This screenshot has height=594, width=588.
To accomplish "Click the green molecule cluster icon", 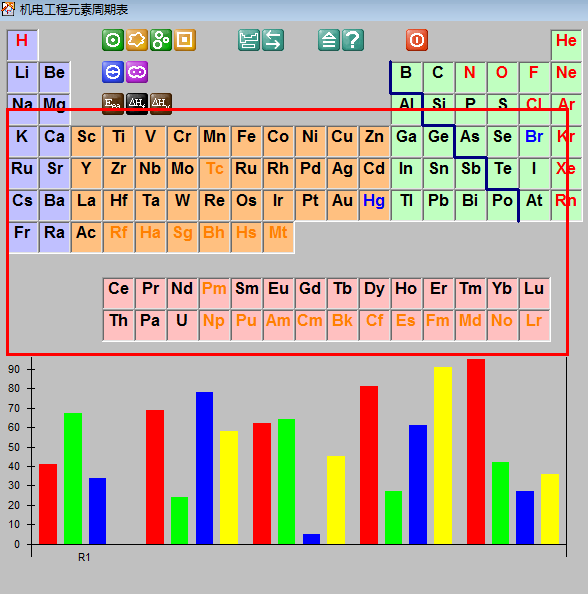I will tap(161, 40).
